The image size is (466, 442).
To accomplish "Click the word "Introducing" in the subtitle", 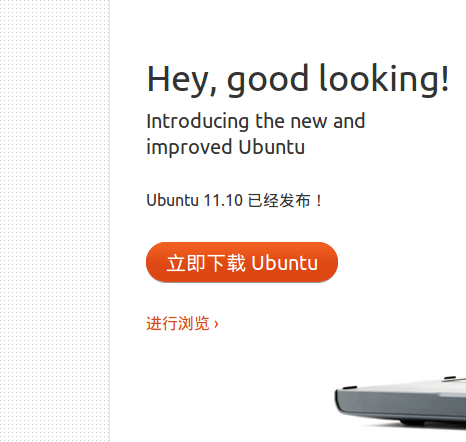I will (x=198, y=122).
